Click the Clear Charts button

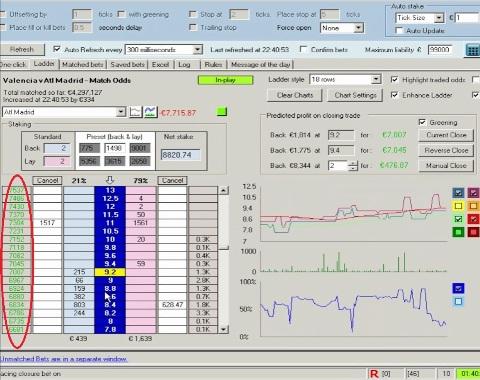point(295,95)
